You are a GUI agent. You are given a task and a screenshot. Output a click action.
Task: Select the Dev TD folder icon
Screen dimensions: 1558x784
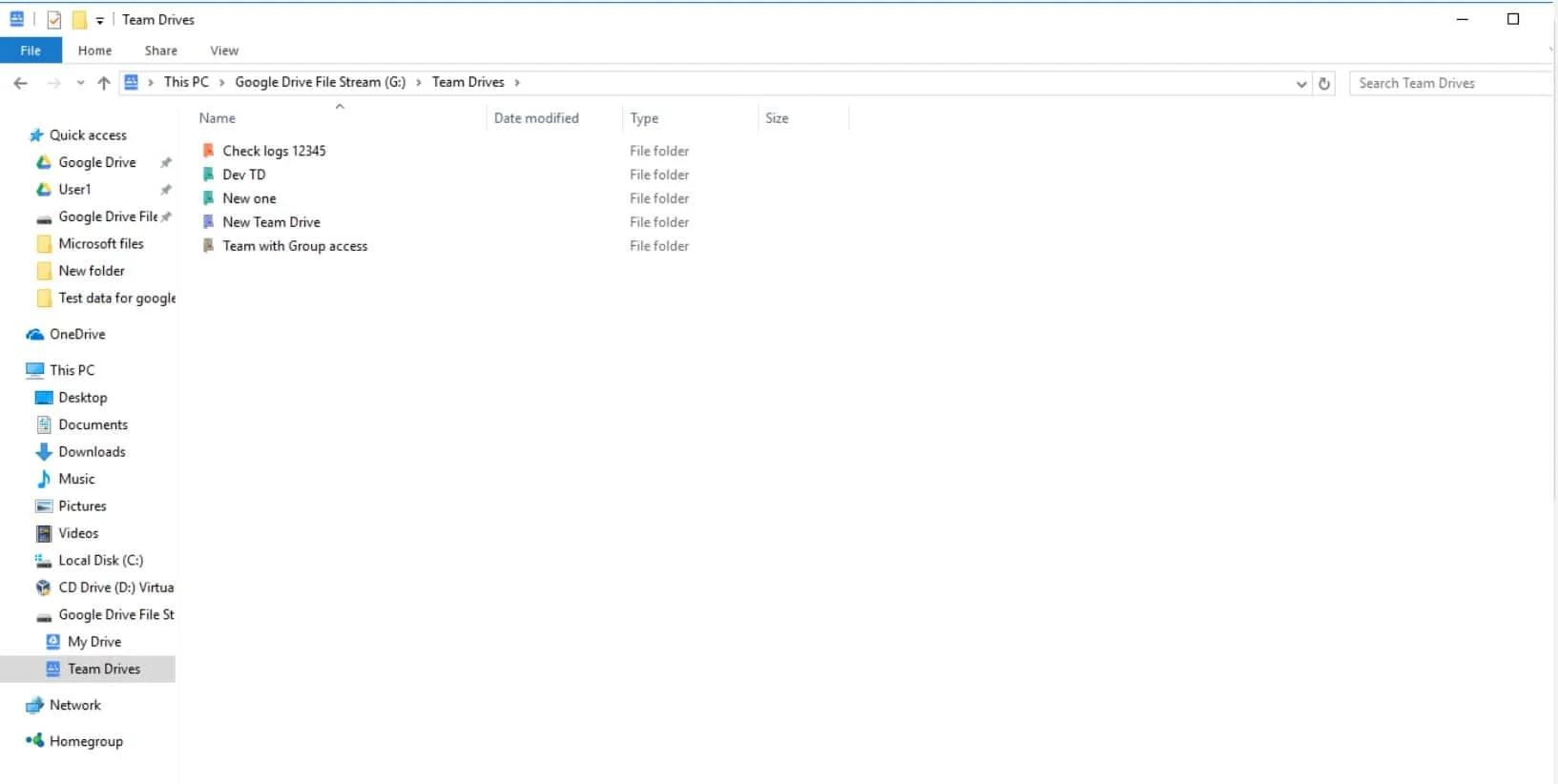point(208,175)
